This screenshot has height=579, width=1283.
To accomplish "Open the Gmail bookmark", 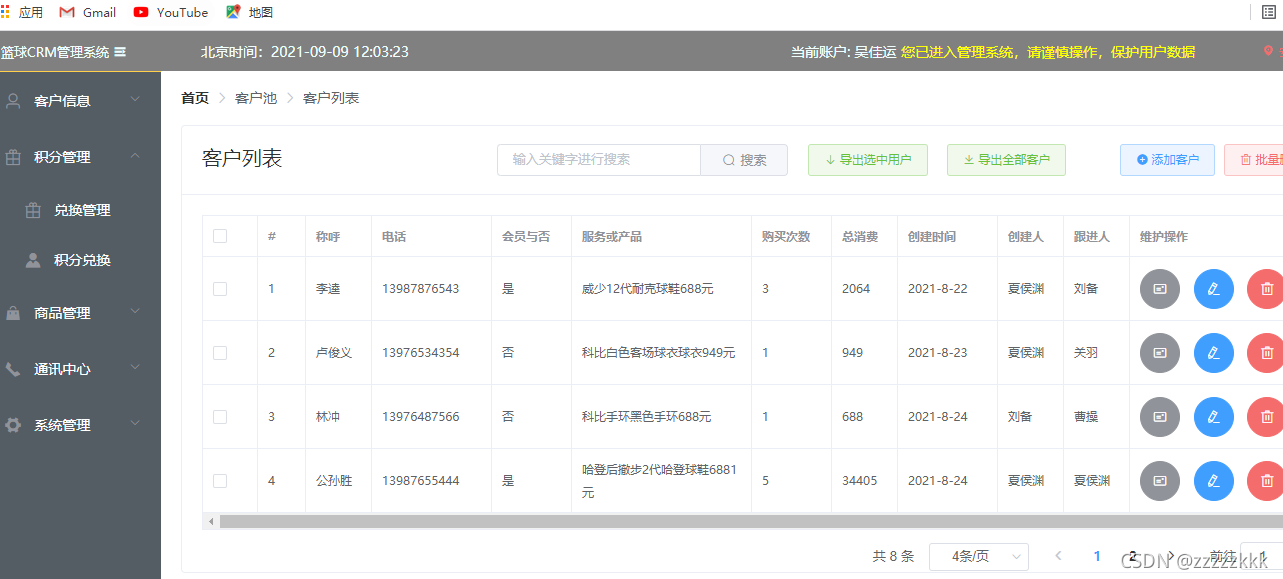I will (88, 12).
